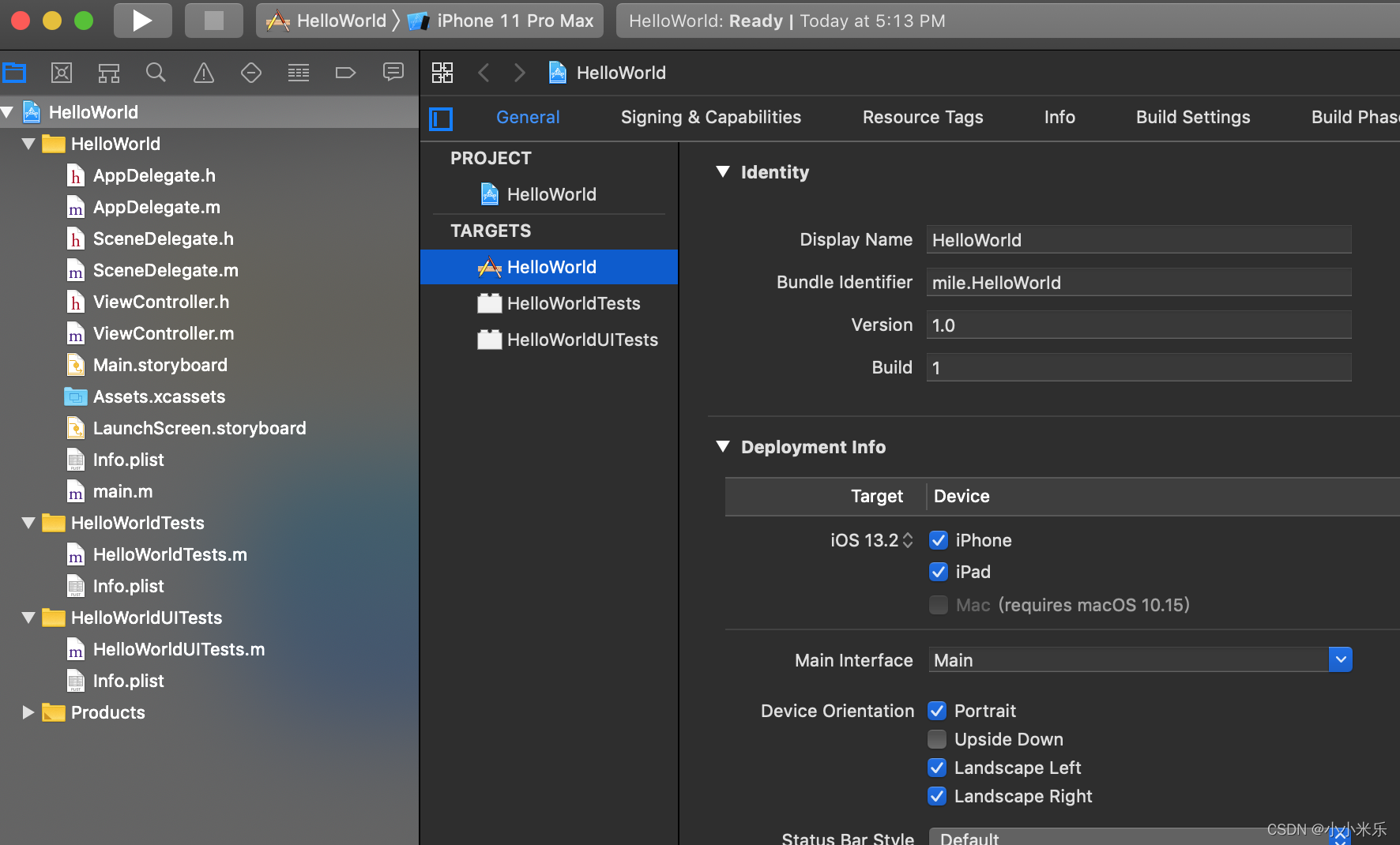Stop the running build
This screenshot has height=845, width=1400.
click(213, 21)
